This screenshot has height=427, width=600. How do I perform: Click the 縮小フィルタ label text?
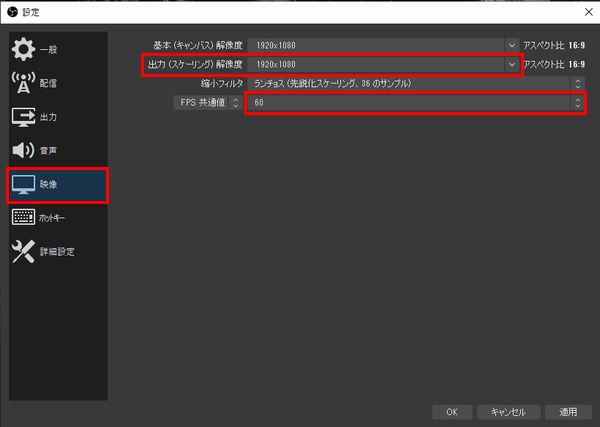222,83
